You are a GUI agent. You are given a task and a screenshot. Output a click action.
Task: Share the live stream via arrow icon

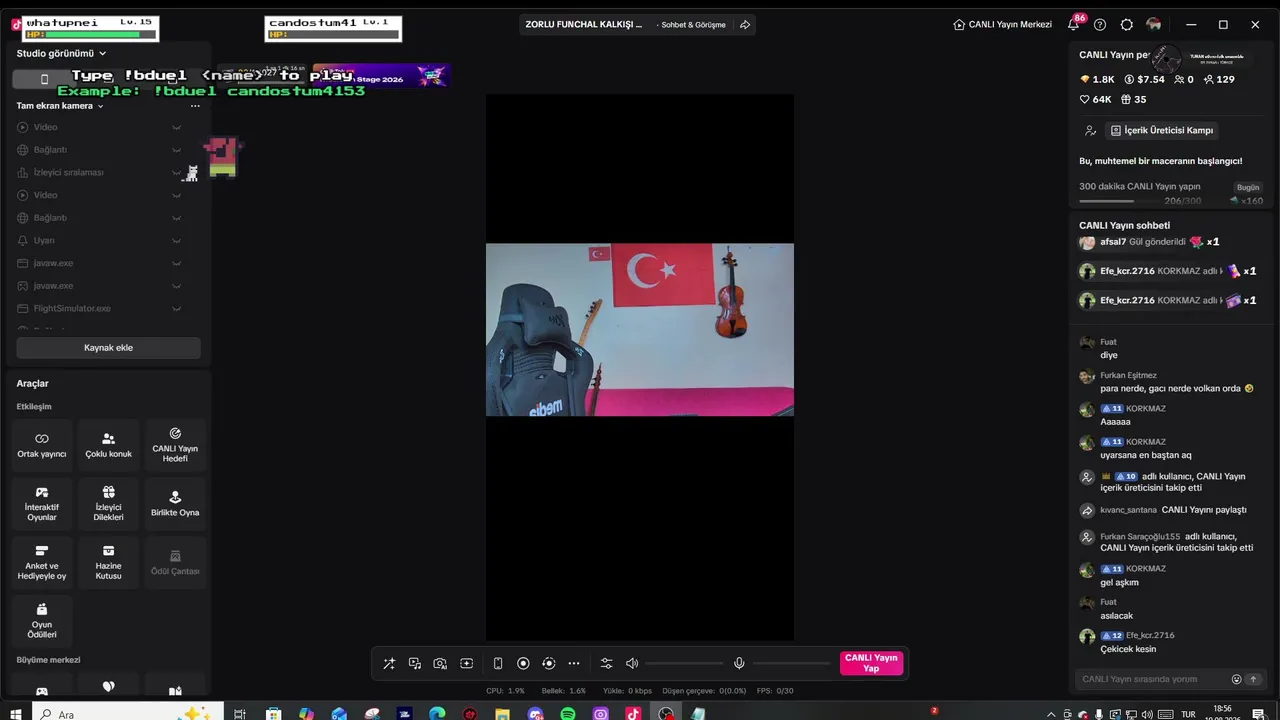(745, 25)
